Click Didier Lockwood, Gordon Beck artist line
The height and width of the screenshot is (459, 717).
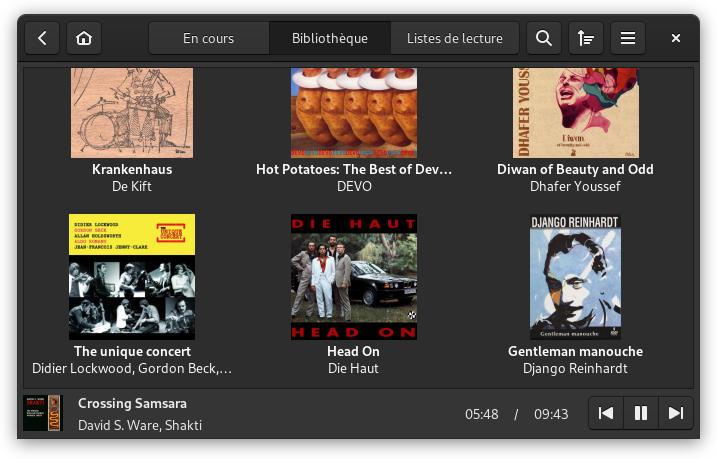point(132,368)
